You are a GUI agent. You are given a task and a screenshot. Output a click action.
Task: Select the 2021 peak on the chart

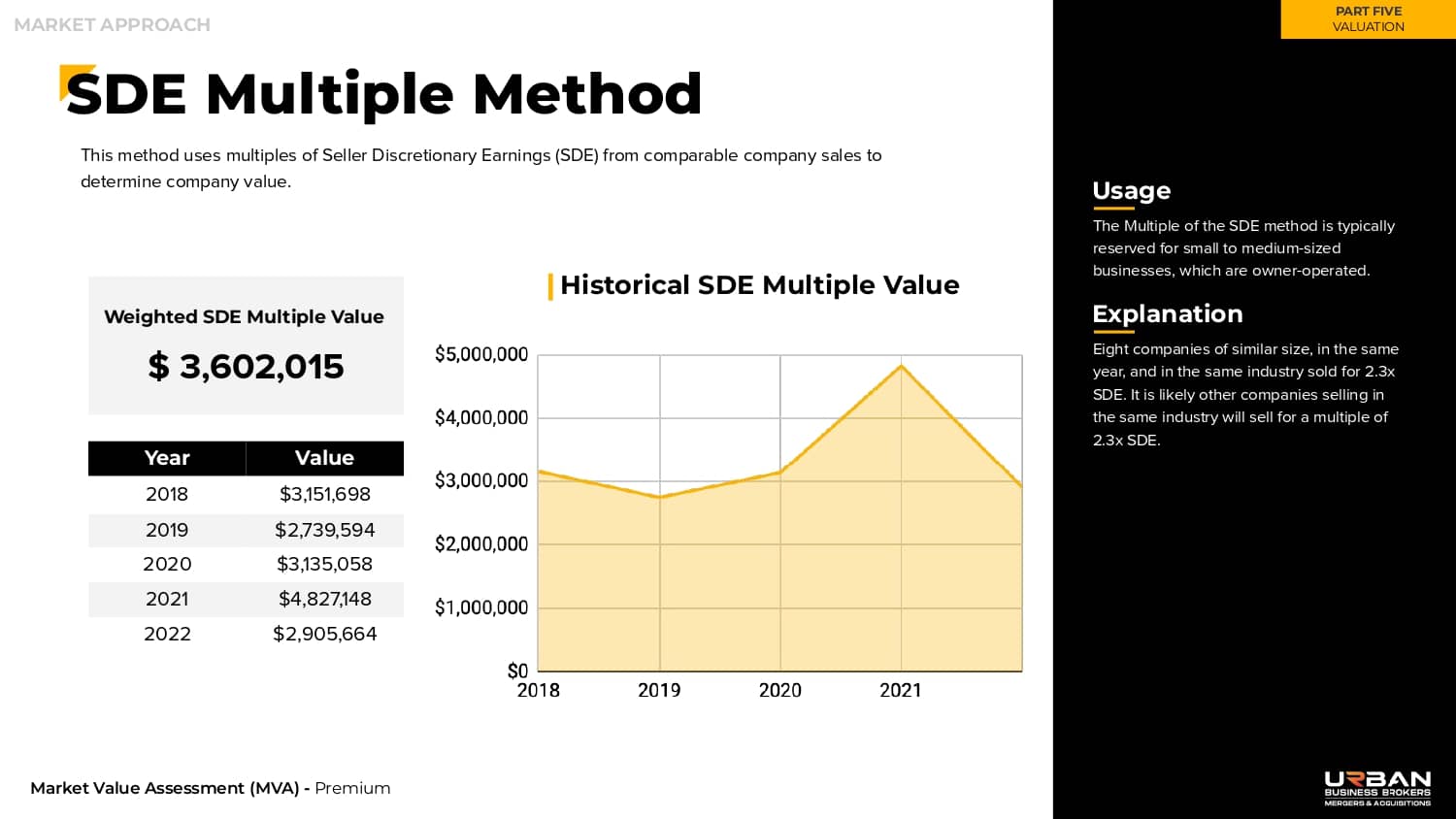tap(902, 366)
